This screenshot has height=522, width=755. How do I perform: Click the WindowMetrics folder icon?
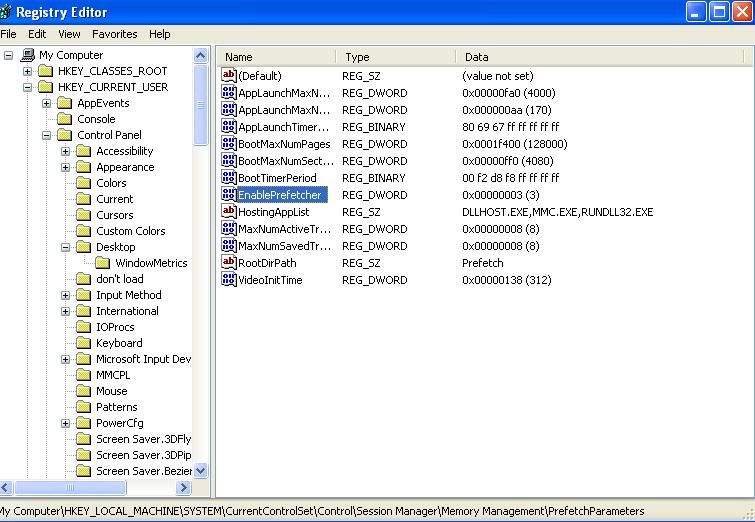[x=103, y=263]
